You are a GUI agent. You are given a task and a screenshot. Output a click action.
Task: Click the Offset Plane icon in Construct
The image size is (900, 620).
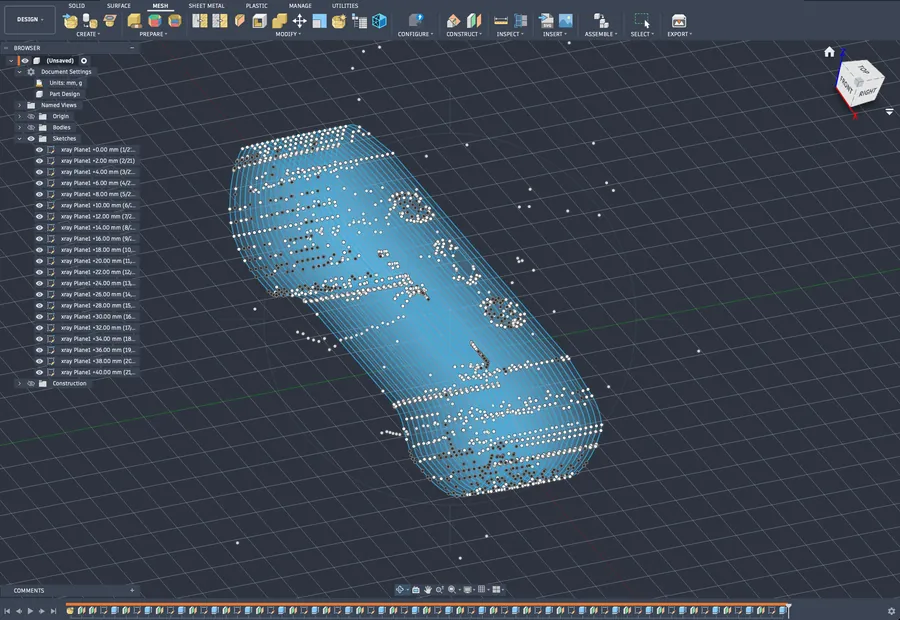[453, 21]
